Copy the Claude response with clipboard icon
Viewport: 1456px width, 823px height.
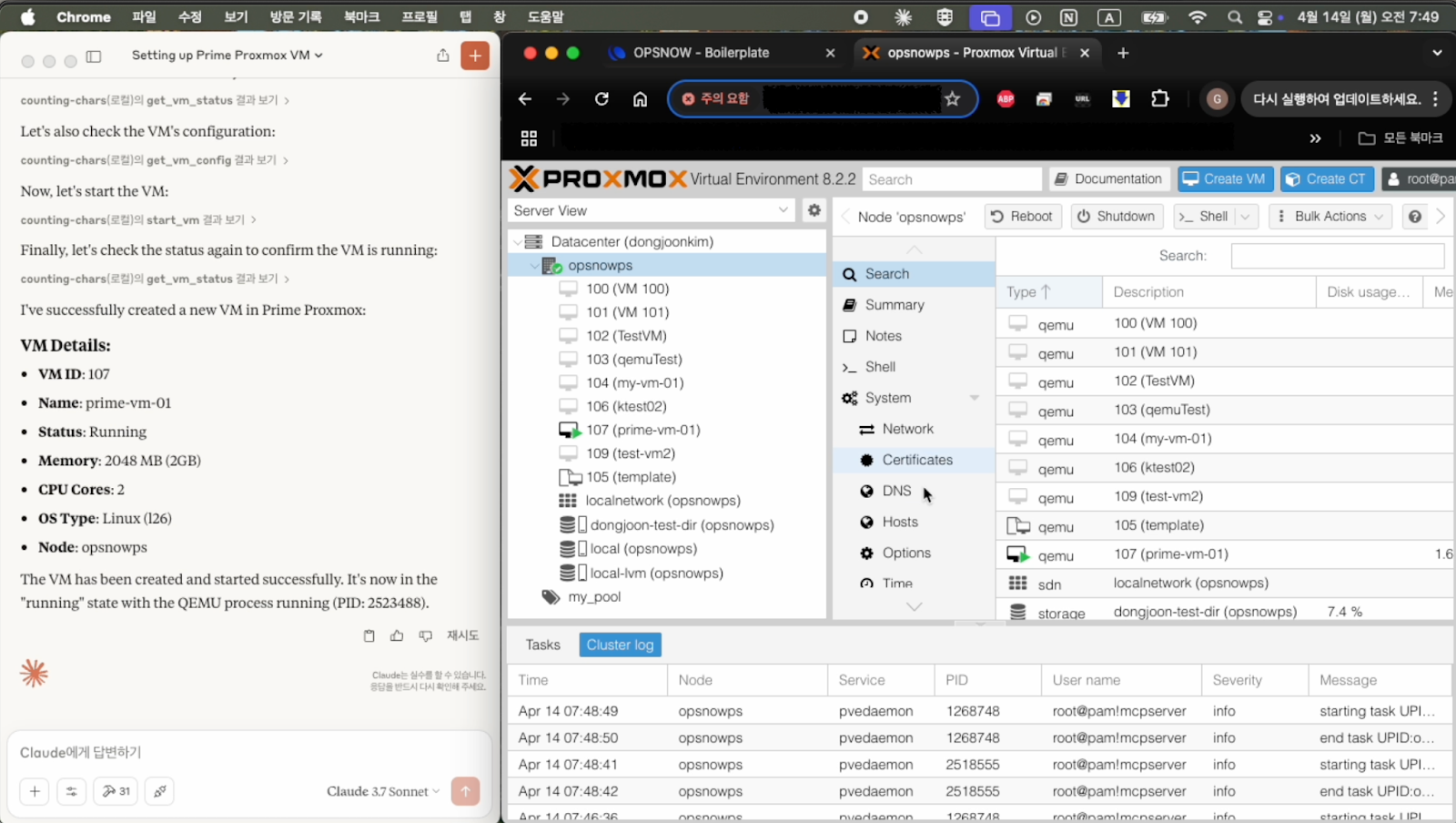click(369, 635)
